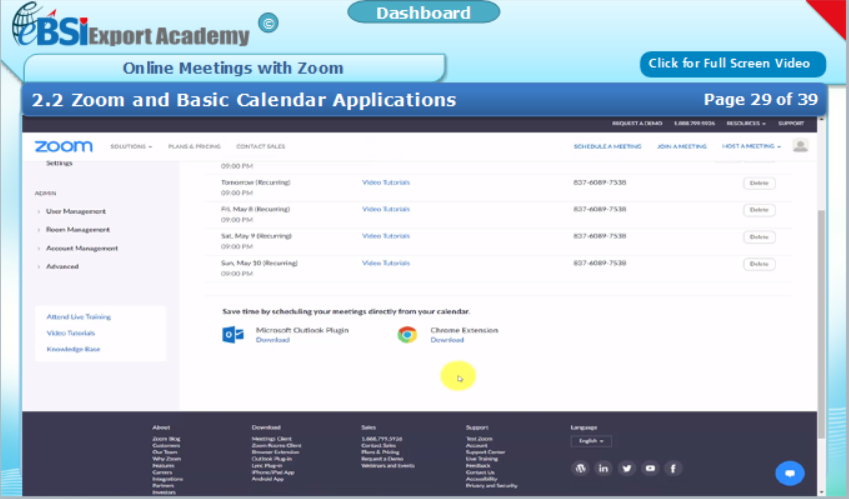
Task: Click the copyright symbol icon
Action: [x=268, y=23]
